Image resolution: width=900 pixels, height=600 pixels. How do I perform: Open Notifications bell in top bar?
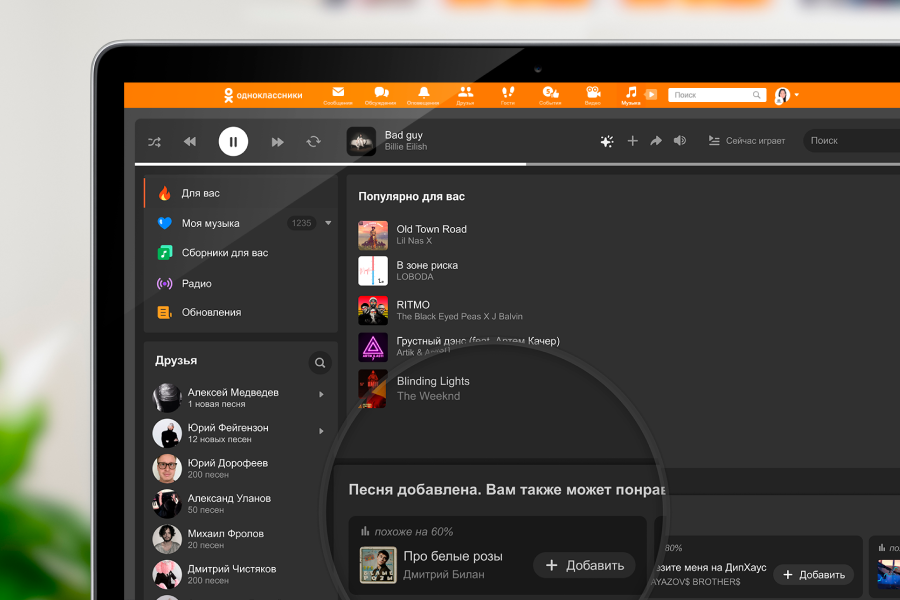(423, 94)
